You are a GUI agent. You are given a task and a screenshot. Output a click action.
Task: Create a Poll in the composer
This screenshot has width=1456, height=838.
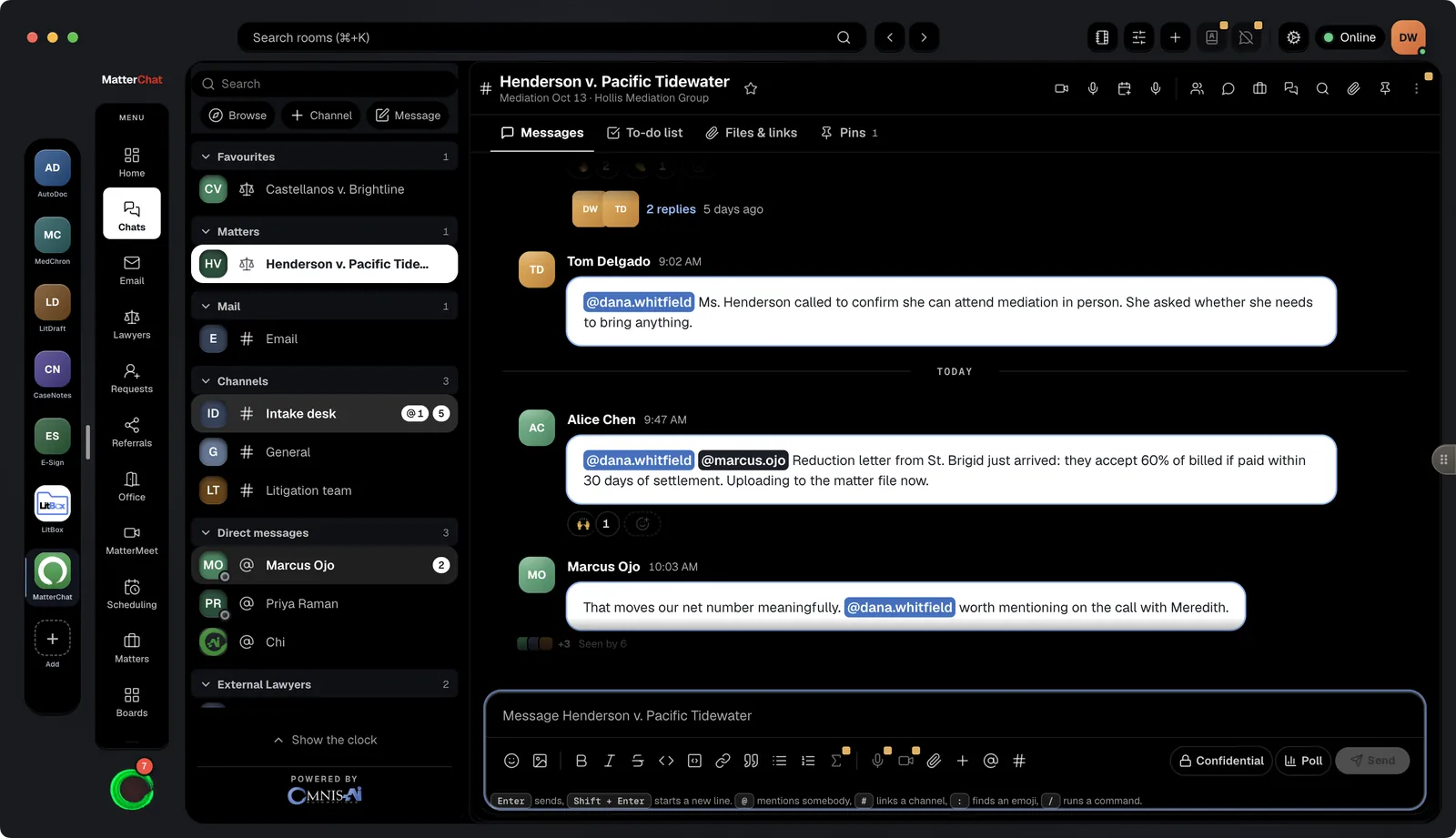pos(1303,761)
